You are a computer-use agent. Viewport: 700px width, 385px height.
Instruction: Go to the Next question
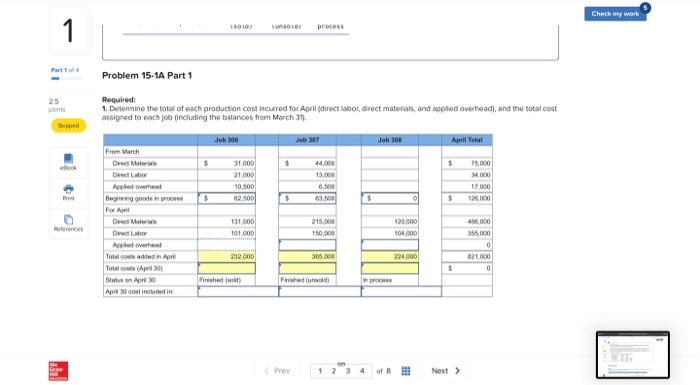[446, 371]
